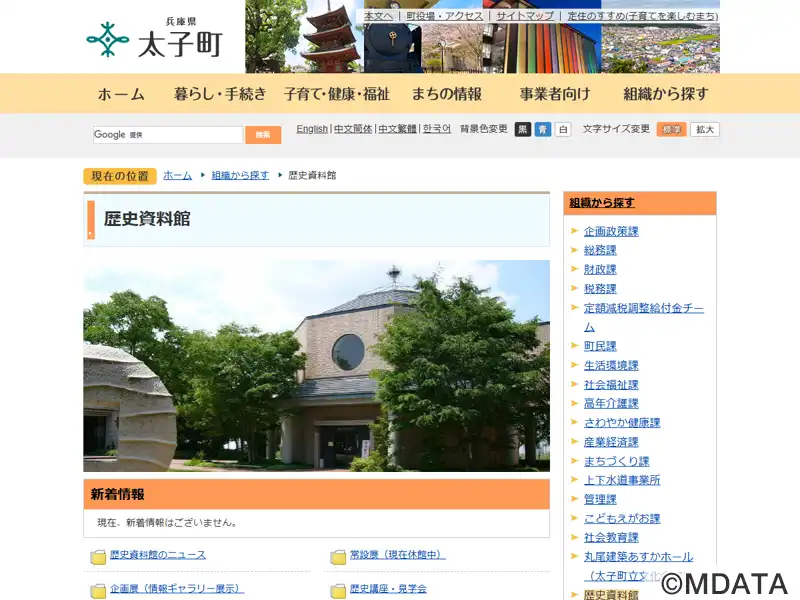Open folder icon beside 歴史講座・見学会
The image size is (800, 600).
[x=338, y=591]
